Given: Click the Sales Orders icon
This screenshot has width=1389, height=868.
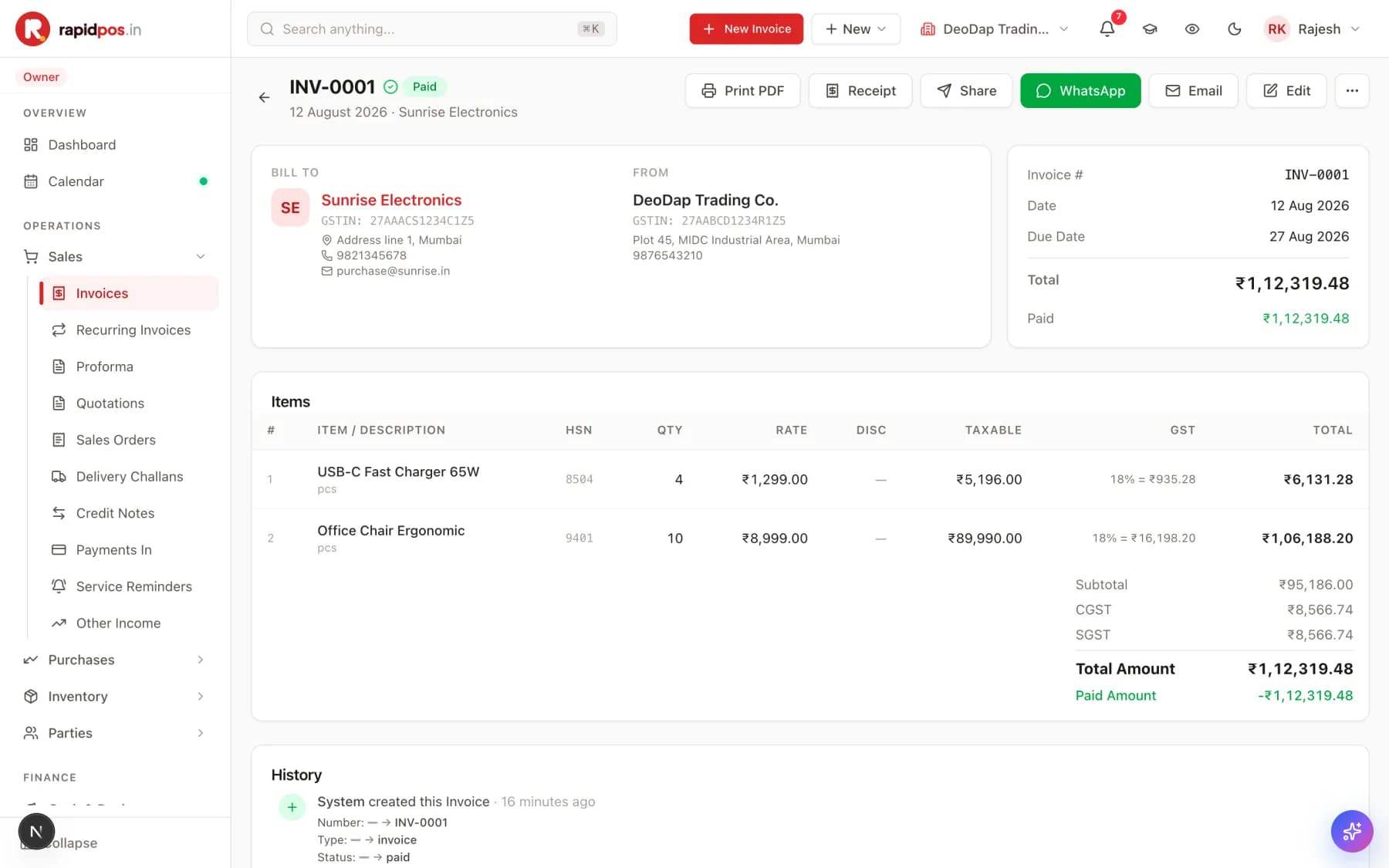Looking at the screenshot, I should coord(59,440).
